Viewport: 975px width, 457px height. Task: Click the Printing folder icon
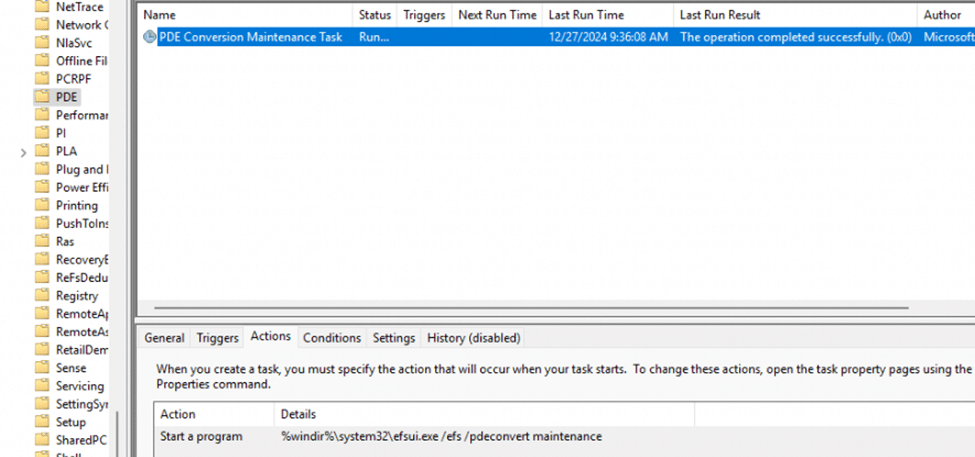click(x=42, y=205)
